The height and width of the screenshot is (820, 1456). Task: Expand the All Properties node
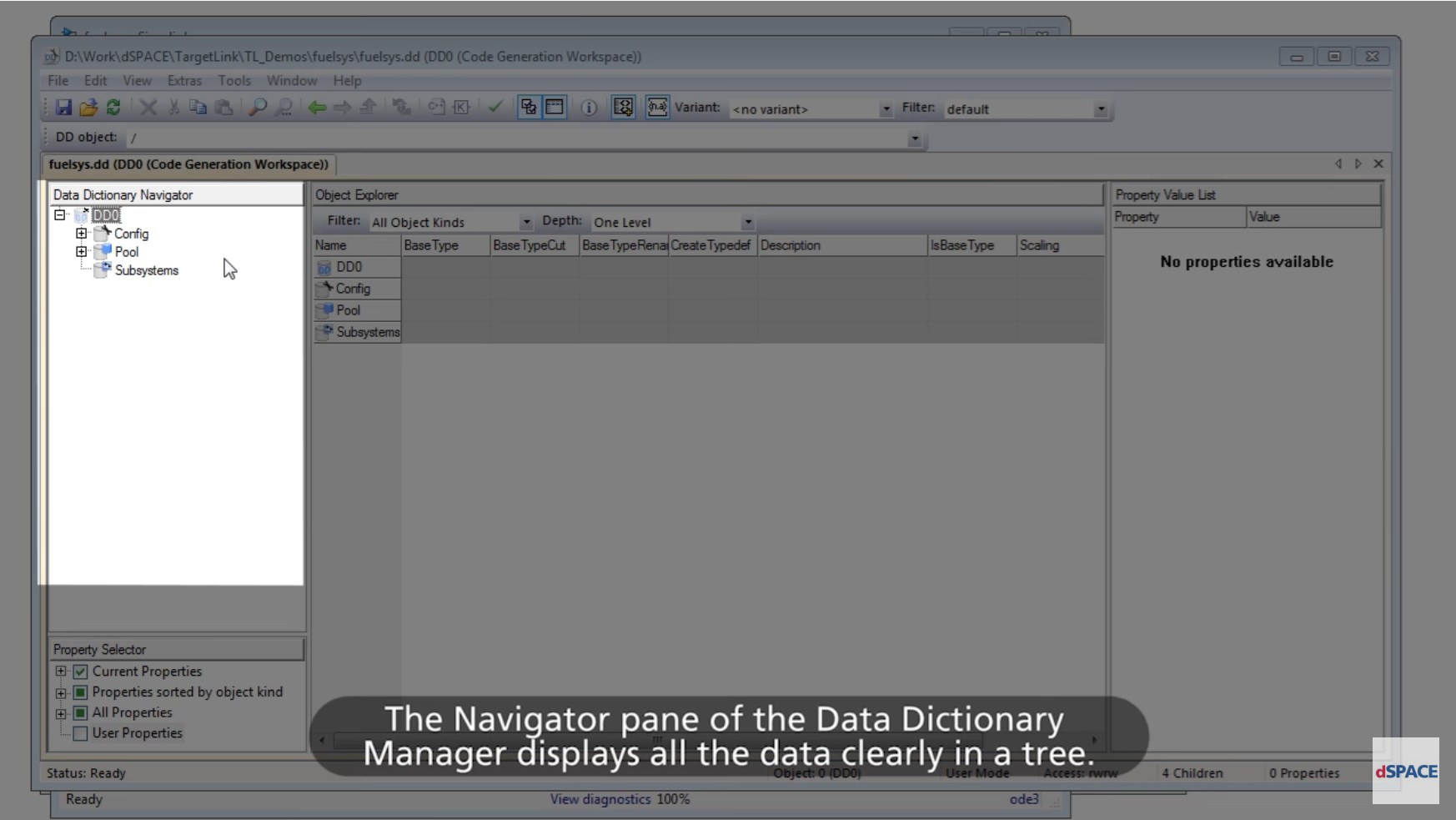click(61, 714)
